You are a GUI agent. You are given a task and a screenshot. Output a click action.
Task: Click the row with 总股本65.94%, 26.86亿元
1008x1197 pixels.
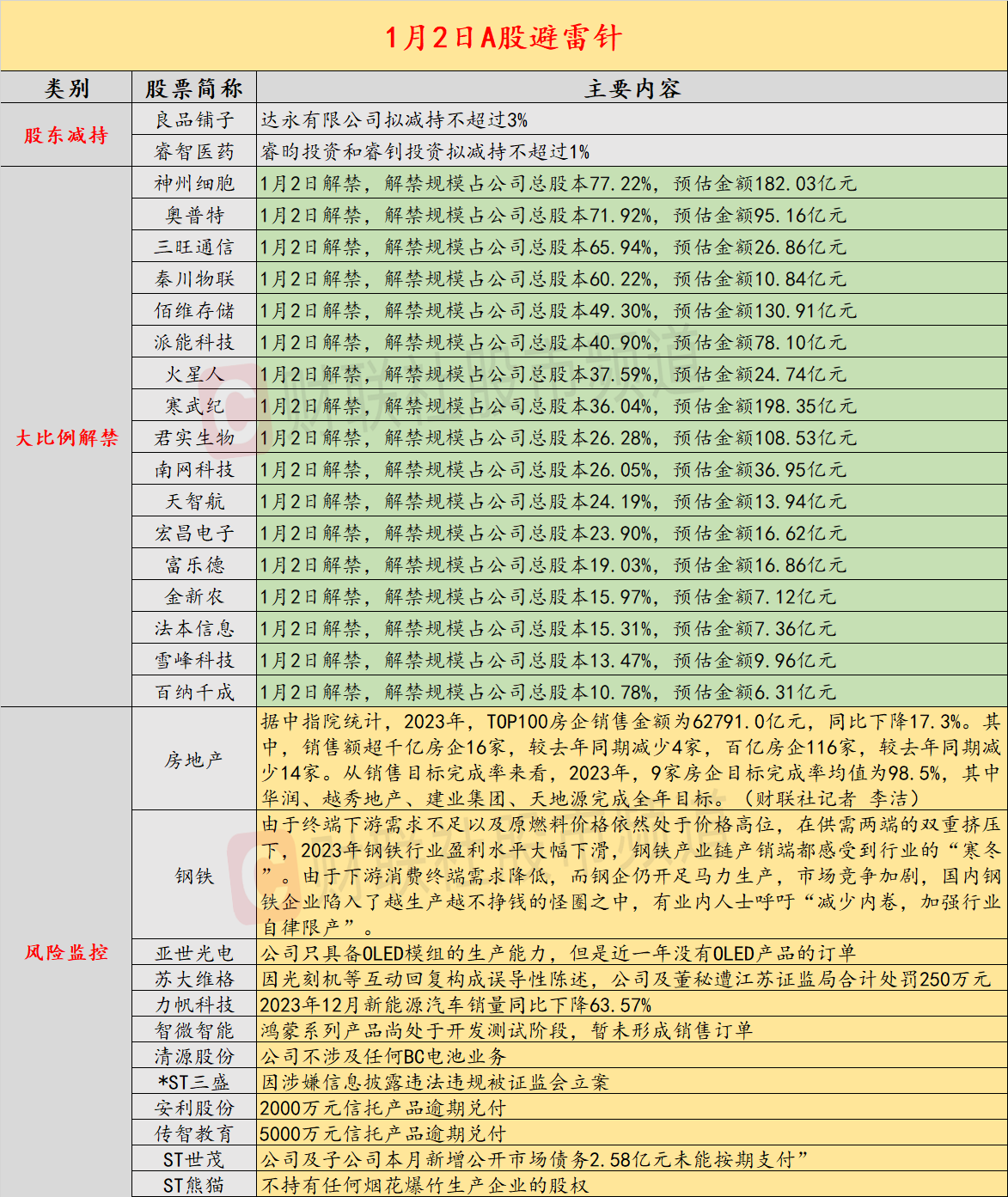632,247
